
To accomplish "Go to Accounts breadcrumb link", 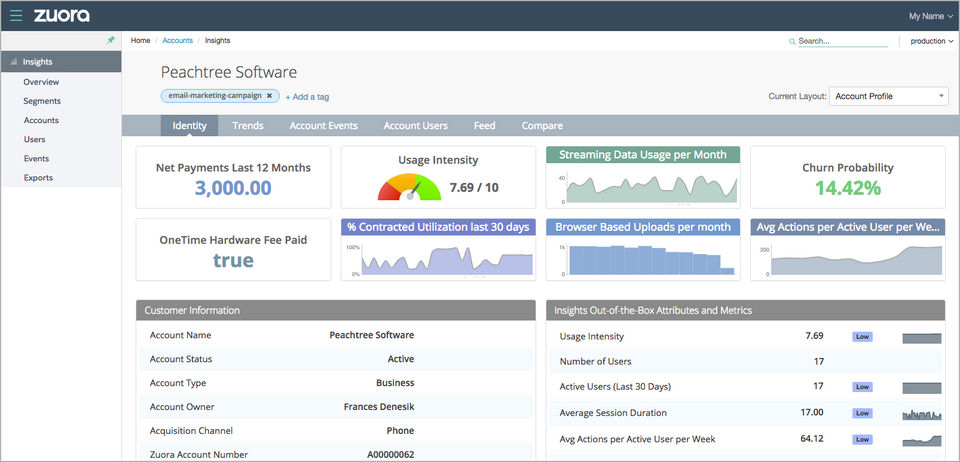I will point(177,41).
